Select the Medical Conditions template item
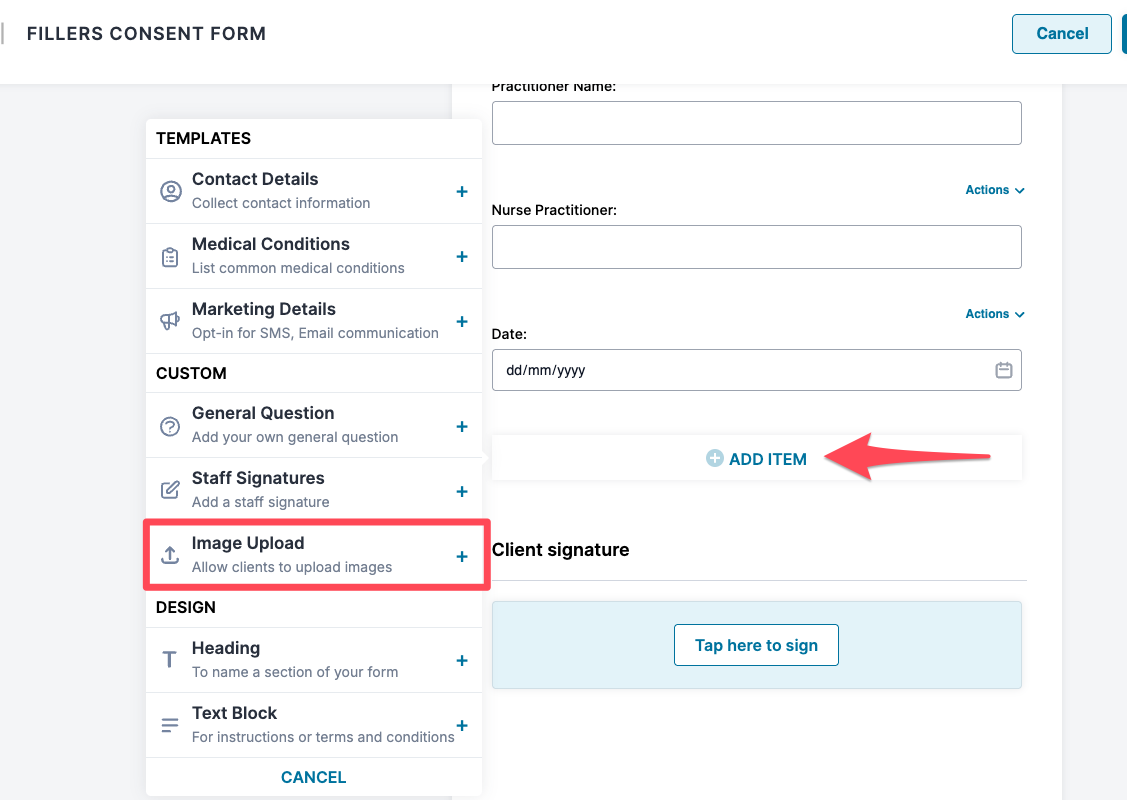The image size is (1127, 800). (298, 256)
